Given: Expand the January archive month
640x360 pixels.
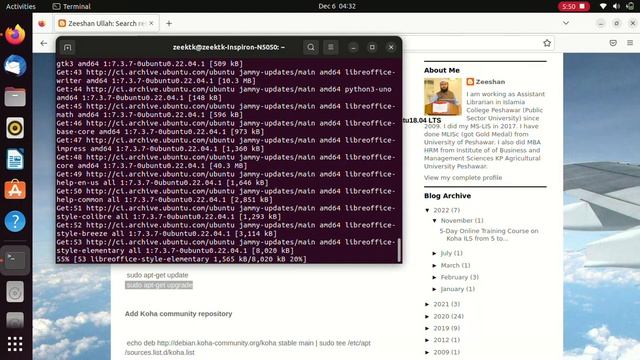Looking at the screenshot, I should [435, 289].
